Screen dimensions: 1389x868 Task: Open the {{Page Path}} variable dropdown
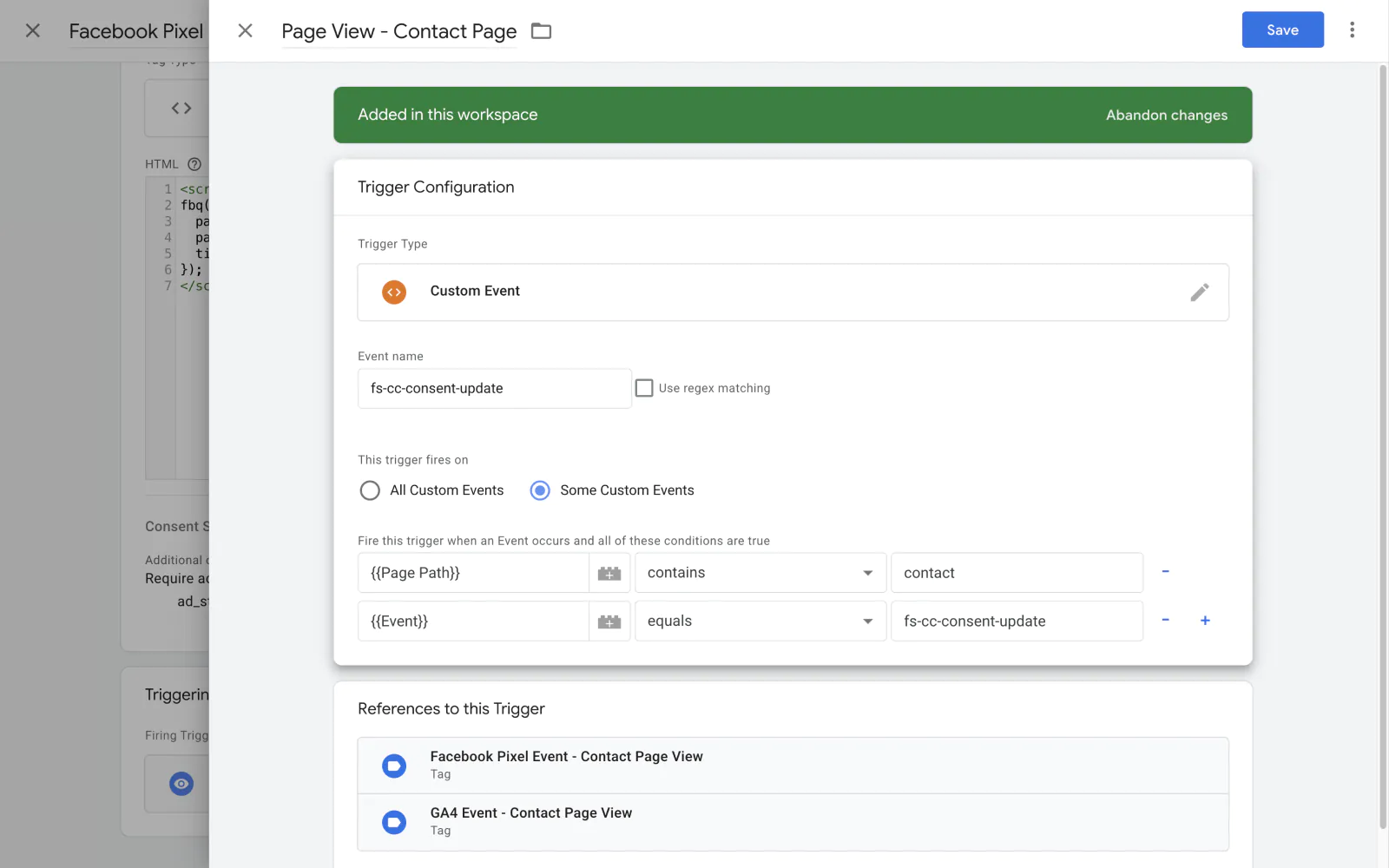coord(473,573)
